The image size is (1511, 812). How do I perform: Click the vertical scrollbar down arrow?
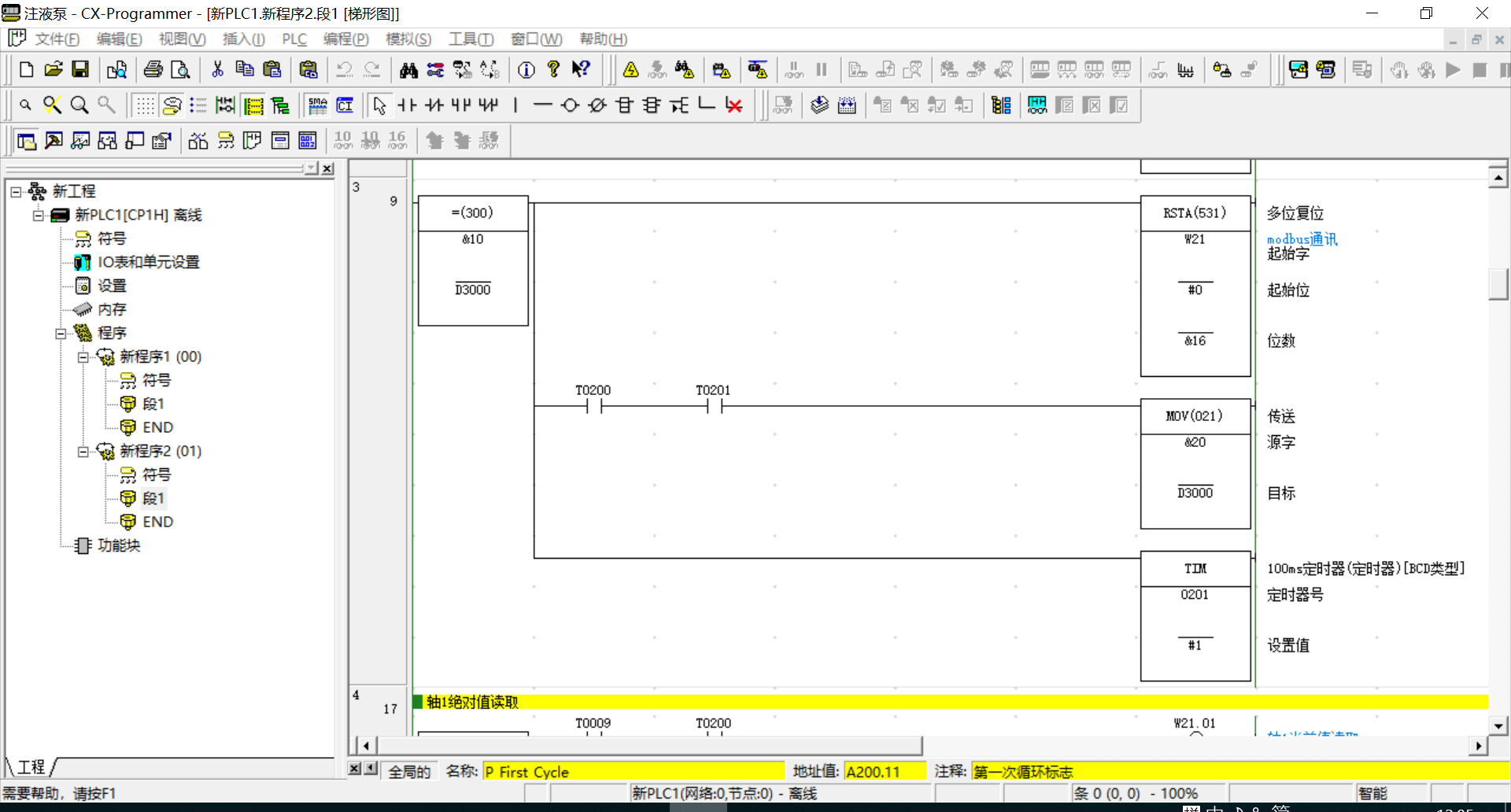1498,726
